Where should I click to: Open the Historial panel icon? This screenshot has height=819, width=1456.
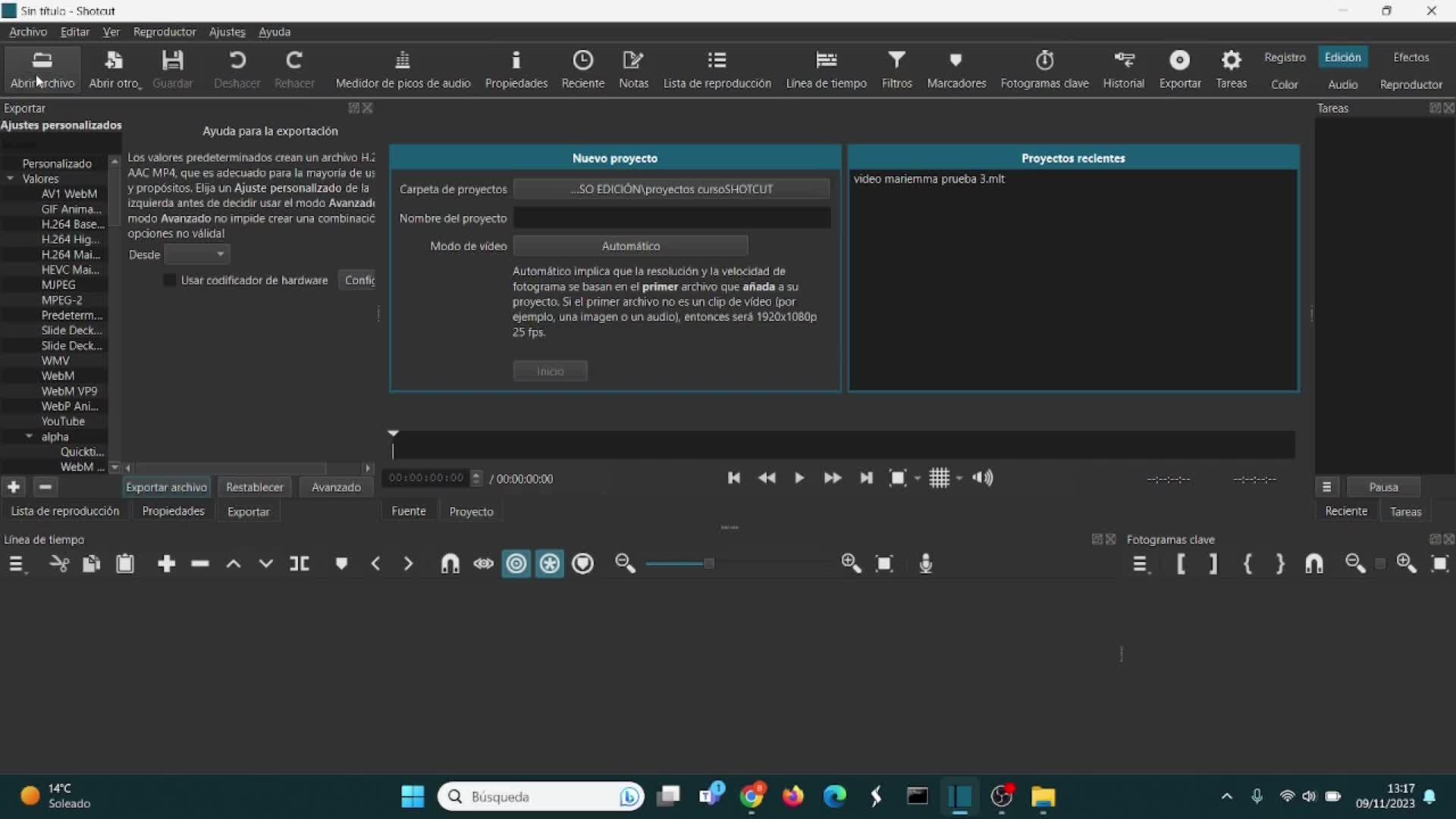pyautogui.click(x=1123, y=61)
